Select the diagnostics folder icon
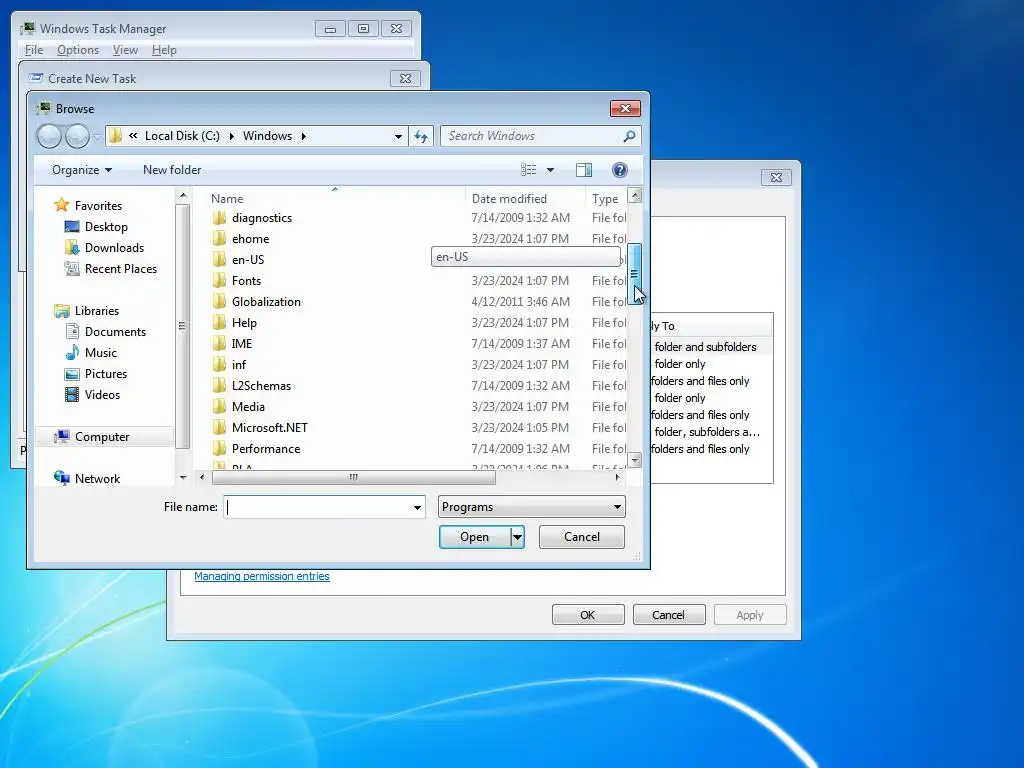 219,217
